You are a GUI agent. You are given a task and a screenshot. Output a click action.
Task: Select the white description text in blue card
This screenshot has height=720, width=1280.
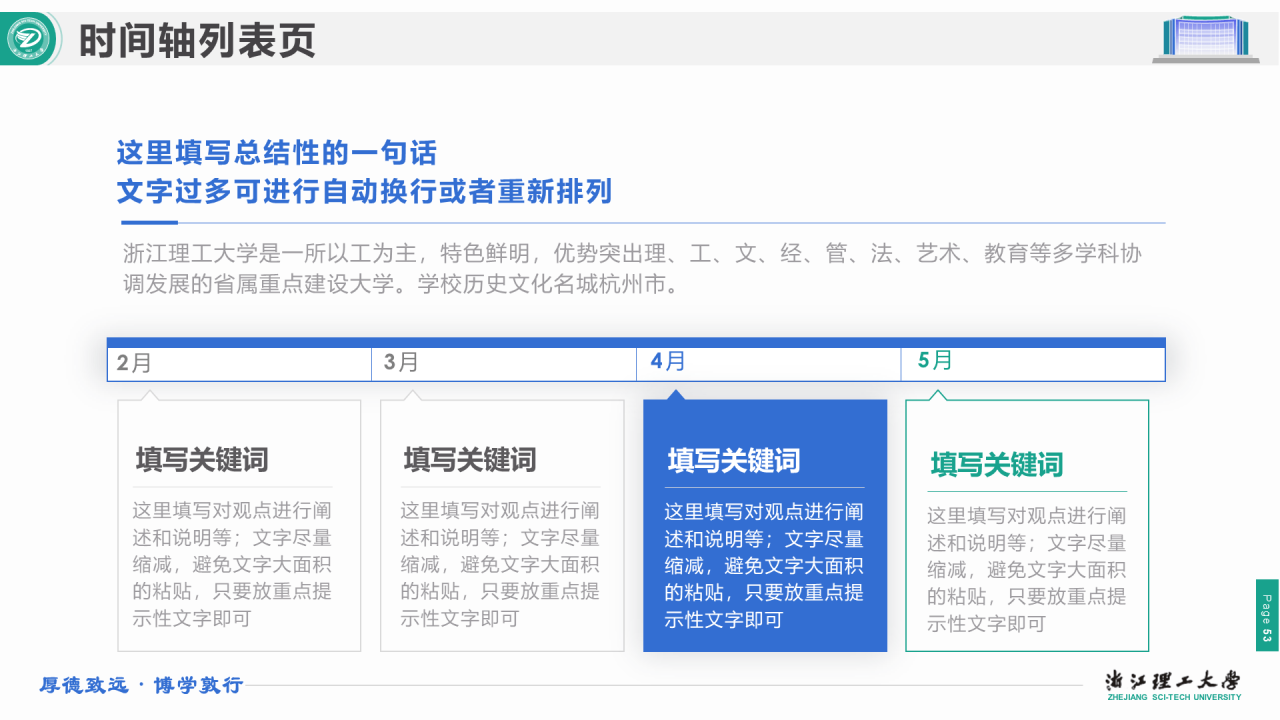(x=764, y=566)
